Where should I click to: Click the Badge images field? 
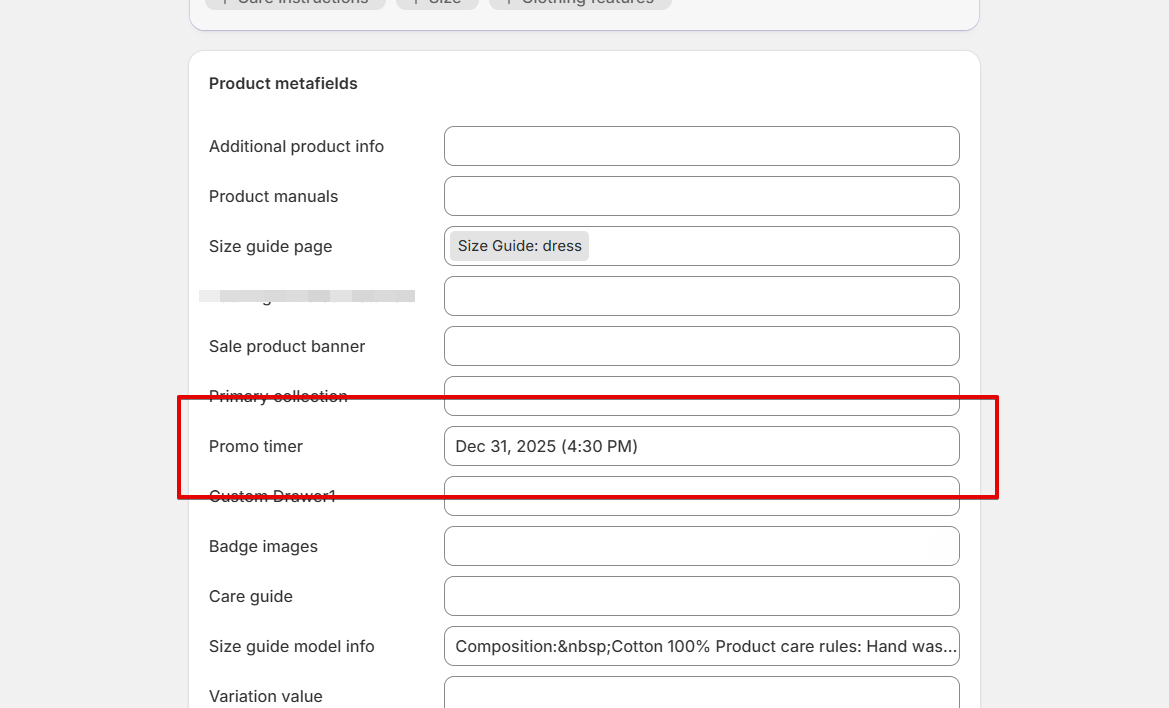[702, 546]
